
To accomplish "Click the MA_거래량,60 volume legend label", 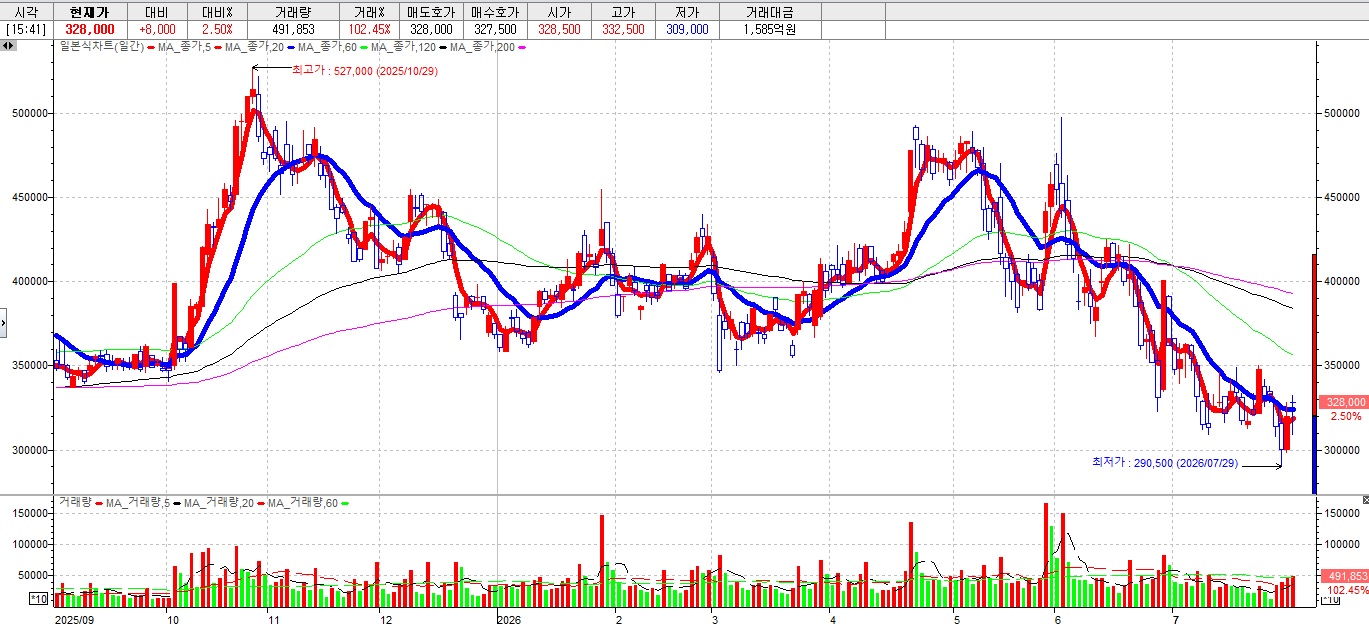I will pos(301,502).
